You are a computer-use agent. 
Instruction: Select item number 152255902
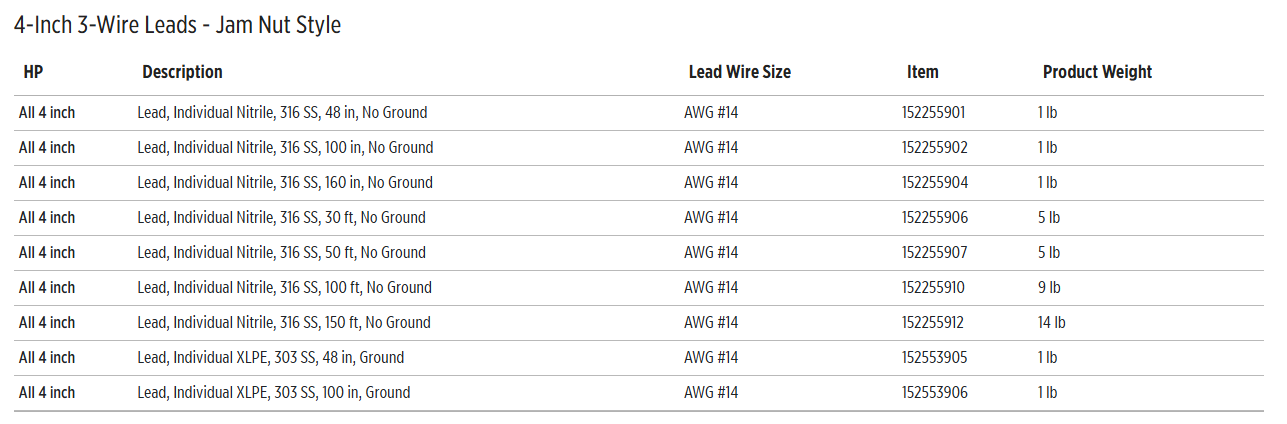tap(935, 148)
